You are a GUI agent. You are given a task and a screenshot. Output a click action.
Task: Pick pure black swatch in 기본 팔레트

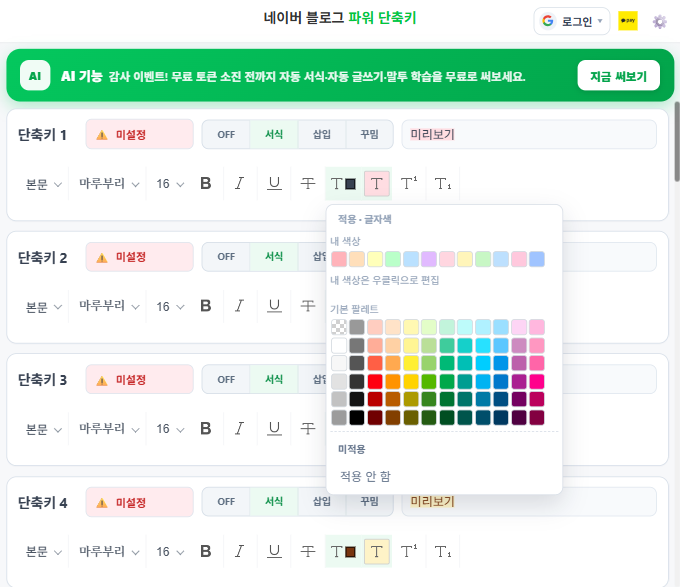pos(357,417)
